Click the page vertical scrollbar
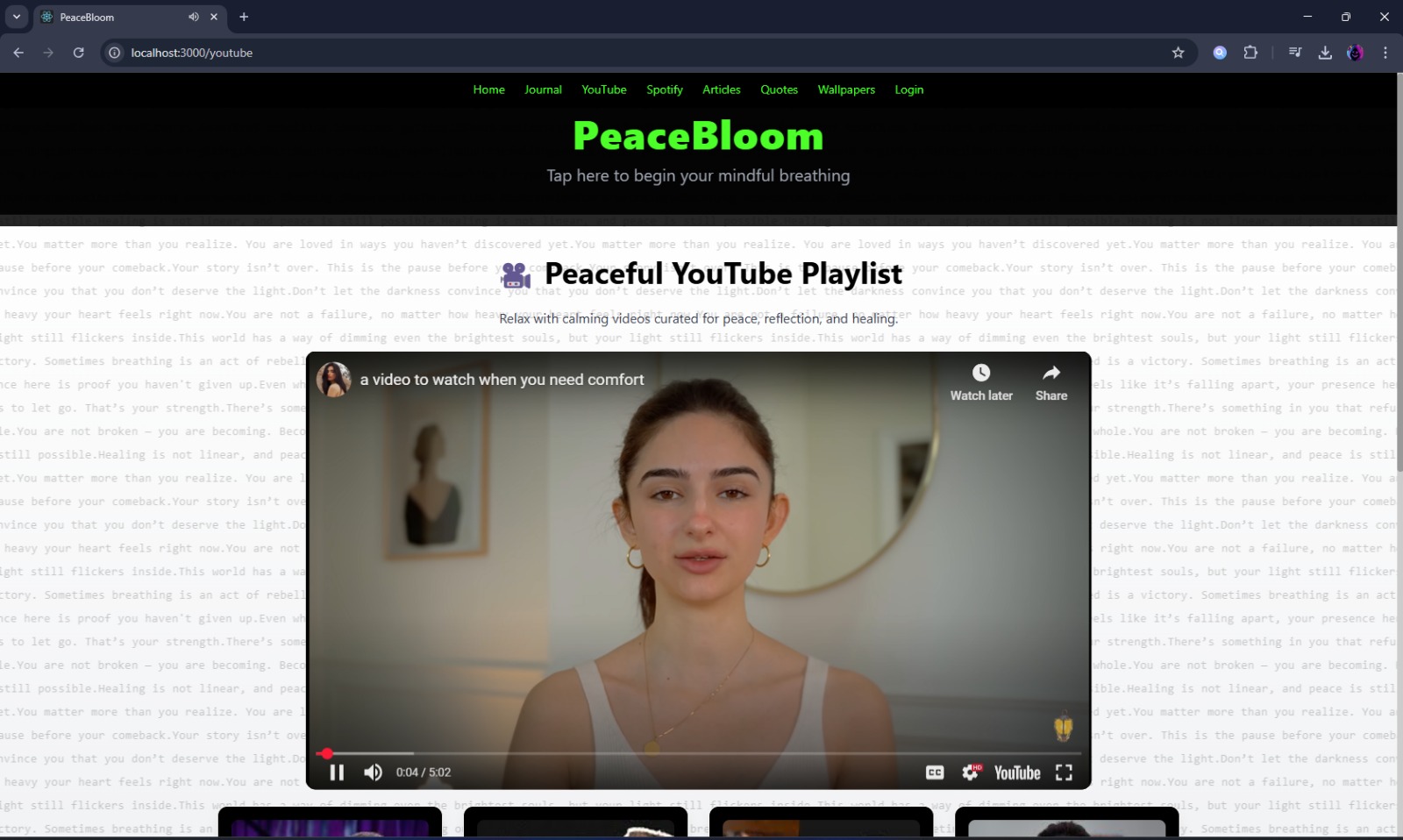The image size is (1403, 840). [x=1399, y=272]
